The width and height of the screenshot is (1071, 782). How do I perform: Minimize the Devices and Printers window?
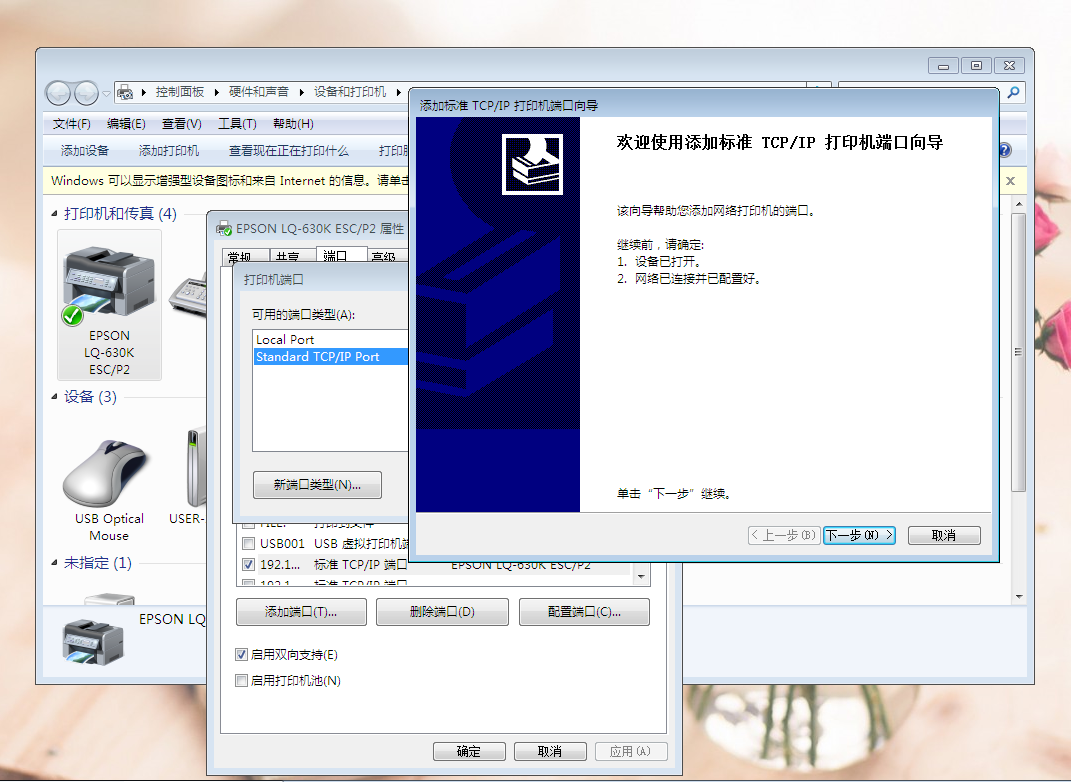tap(943, 66)
